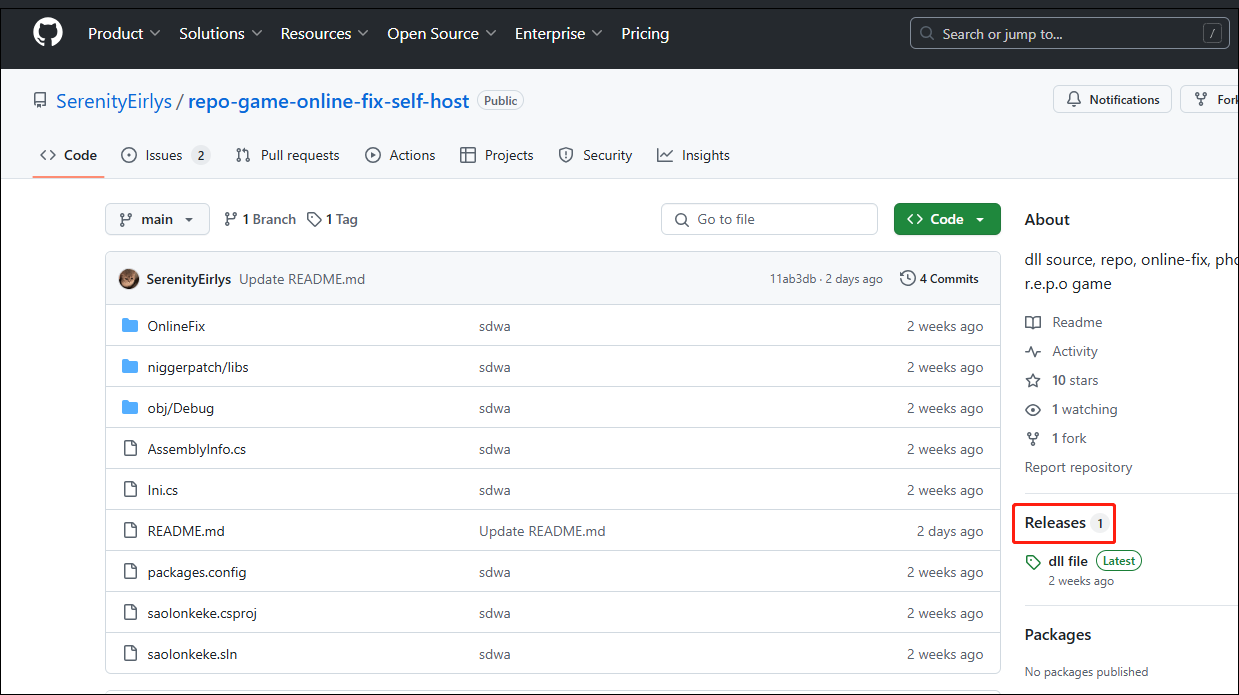This screenshot has height=695, width=1239.
Task: Click the folder icon beside obj/Debug
Action: coord(130,408)
